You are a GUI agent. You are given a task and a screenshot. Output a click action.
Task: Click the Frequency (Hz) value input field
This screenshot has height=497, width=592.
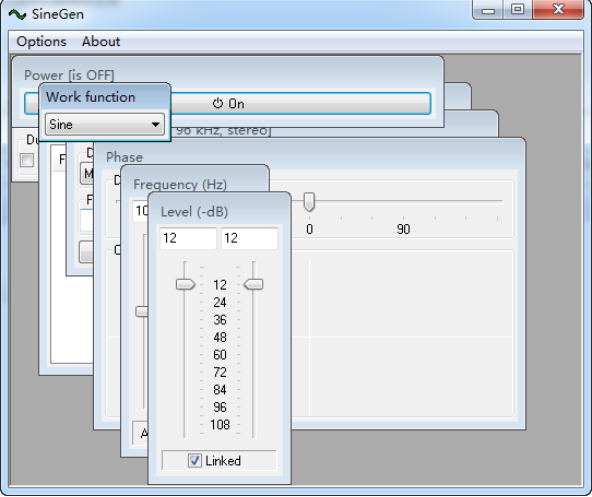[x=140, y=211]
